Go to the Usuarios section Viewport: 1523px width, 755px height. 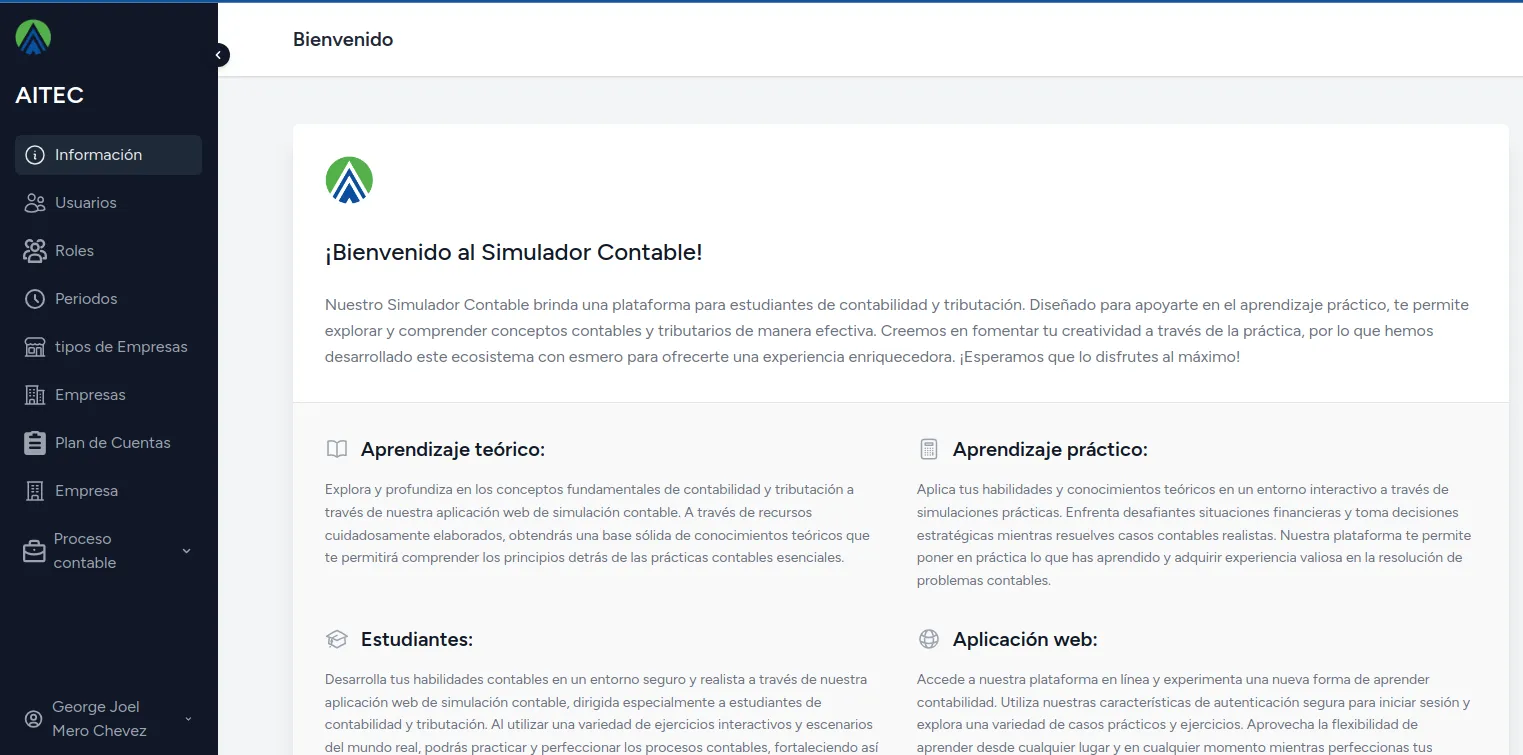[x=108, y=203]
